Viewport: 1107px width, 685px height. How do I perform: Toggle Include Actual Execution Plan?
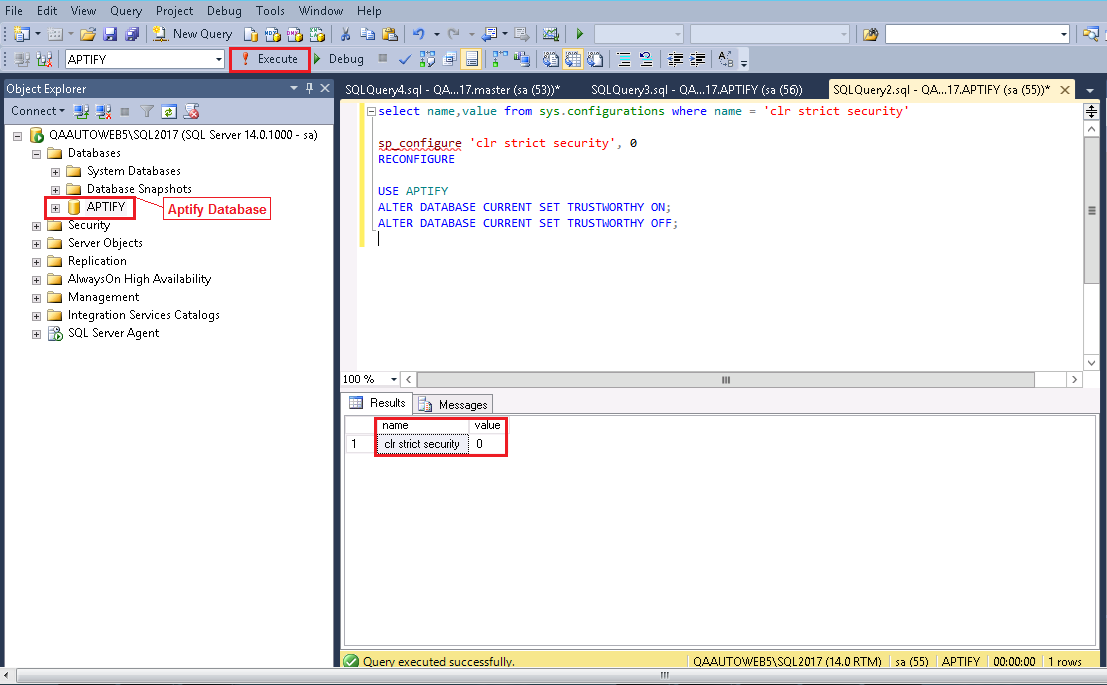click(x=500, y=59)
